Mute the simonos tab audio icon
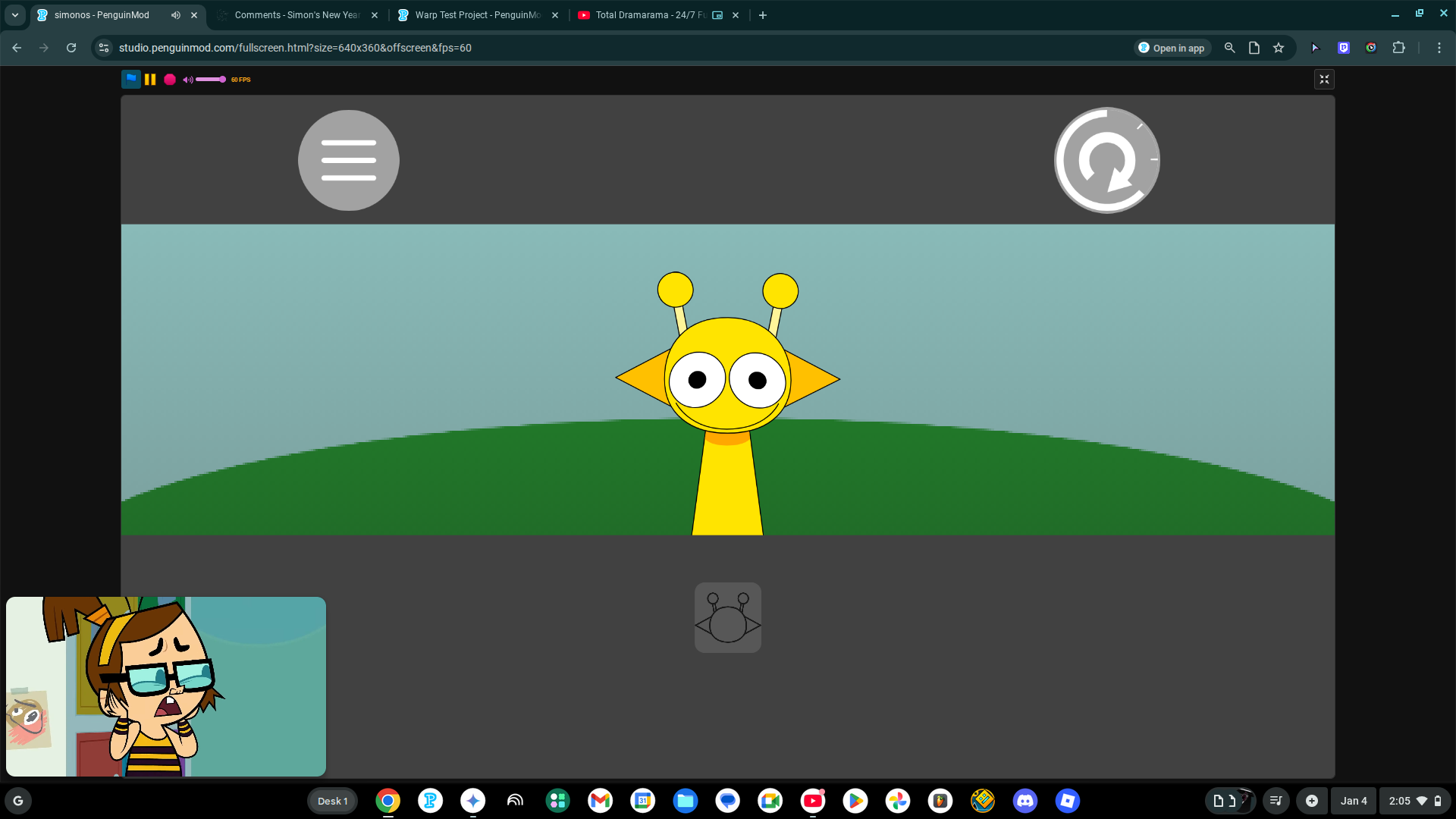 [176, 15]
